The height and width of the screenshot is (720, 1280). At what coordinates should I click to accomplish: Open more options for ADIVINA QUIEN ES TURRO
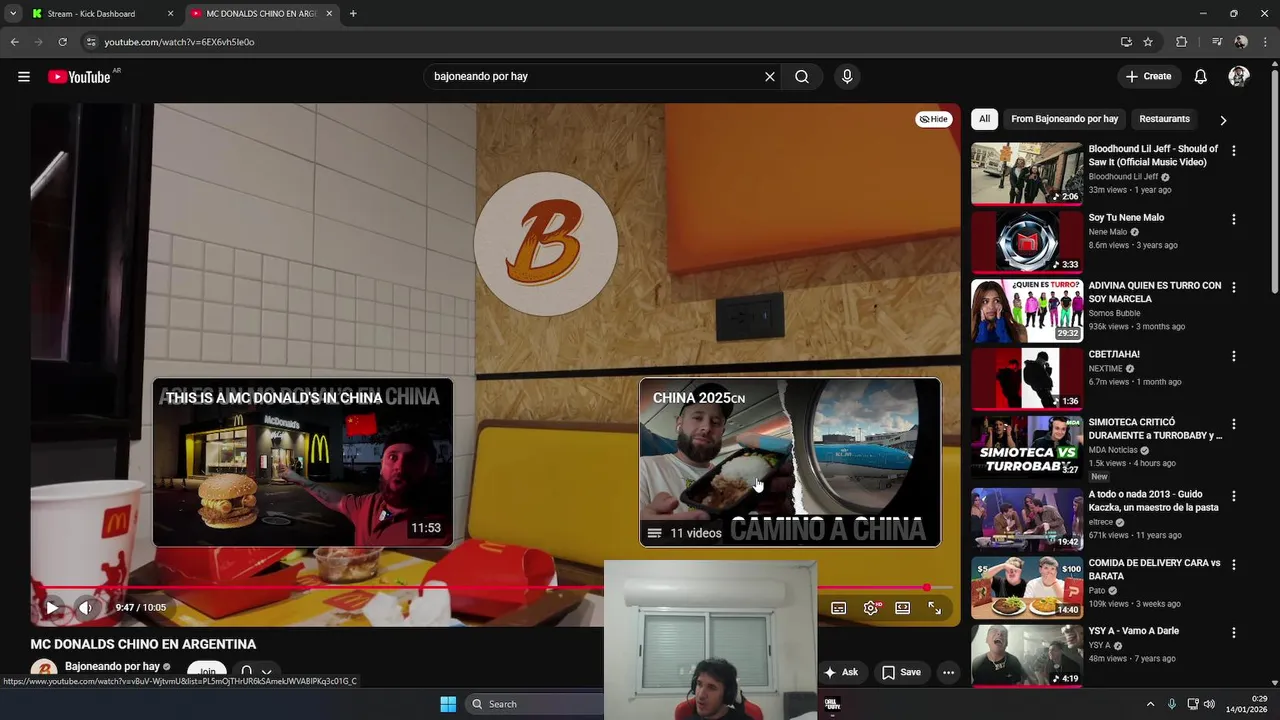[1233, 287]
